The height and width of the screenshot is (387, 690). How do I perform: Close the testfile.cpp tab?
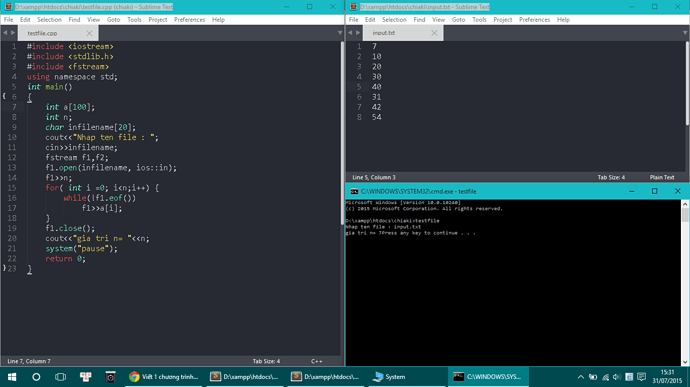pos(89,33)
